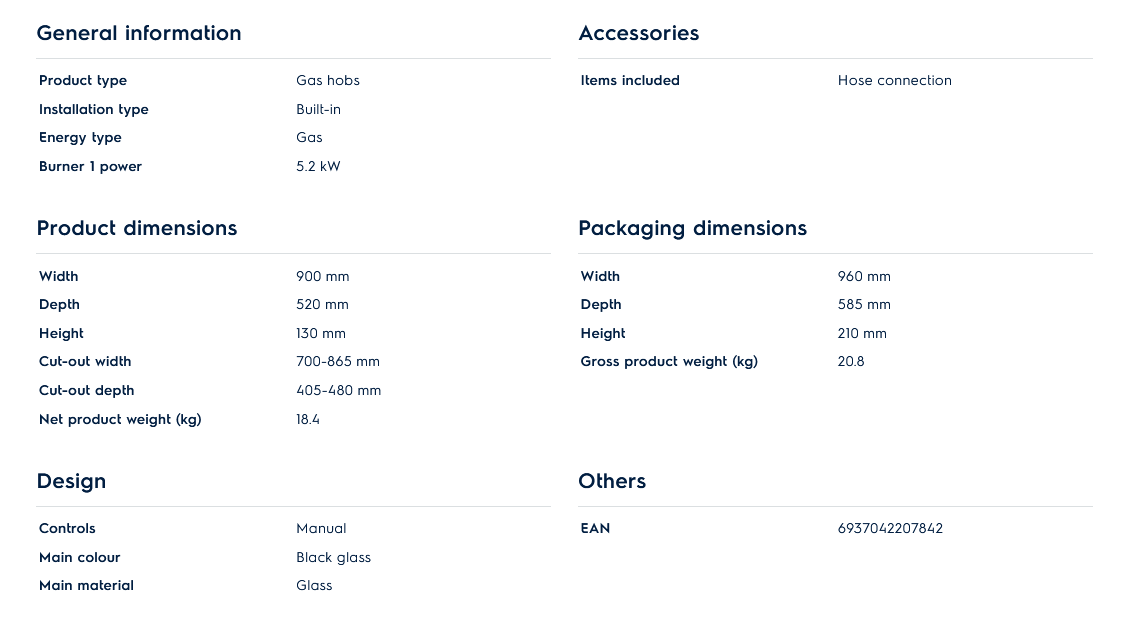Select the EAN number 6937042207842

(890, 528)
